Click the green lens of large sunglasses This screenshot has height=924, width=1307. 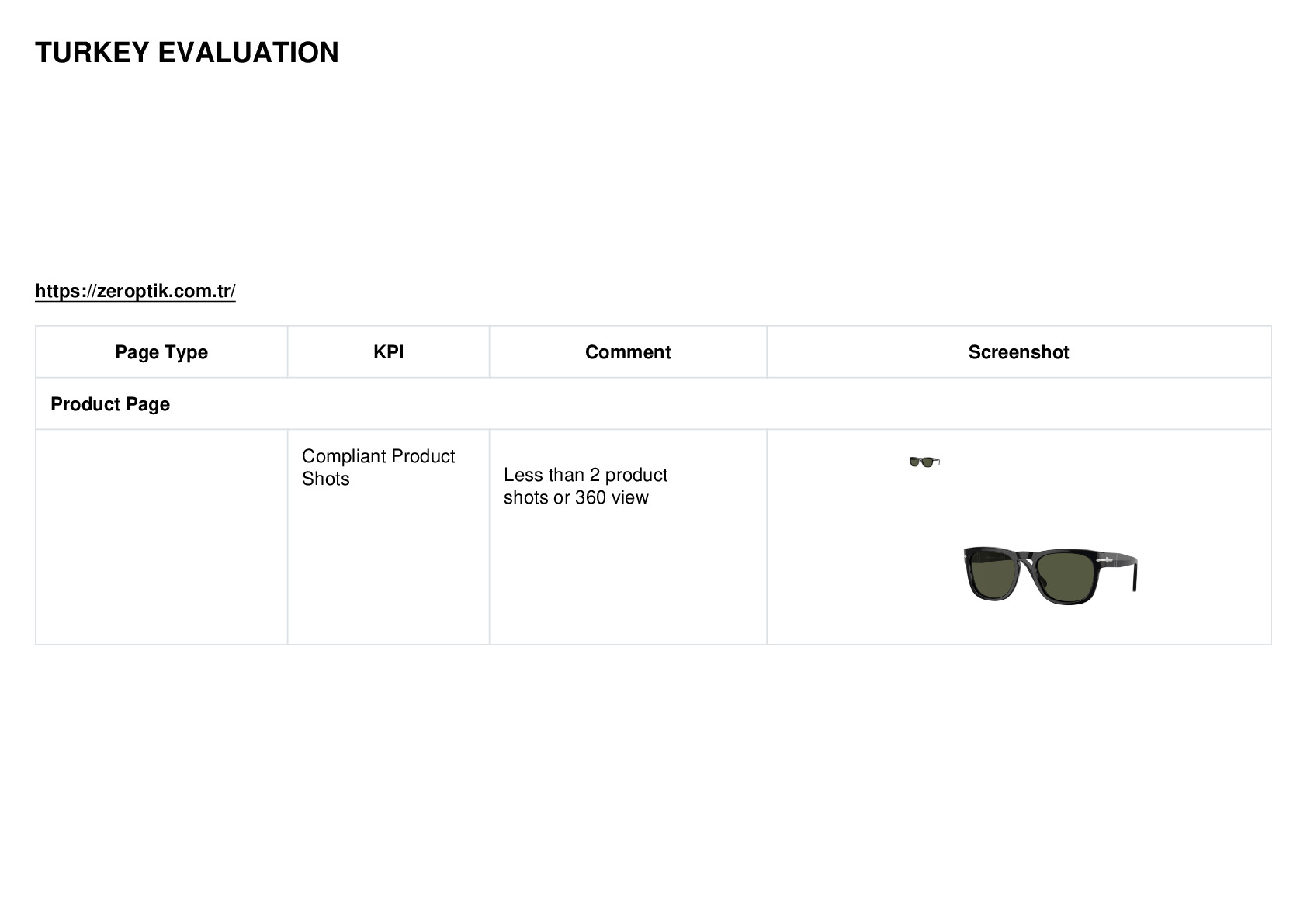click(1067, 575)
